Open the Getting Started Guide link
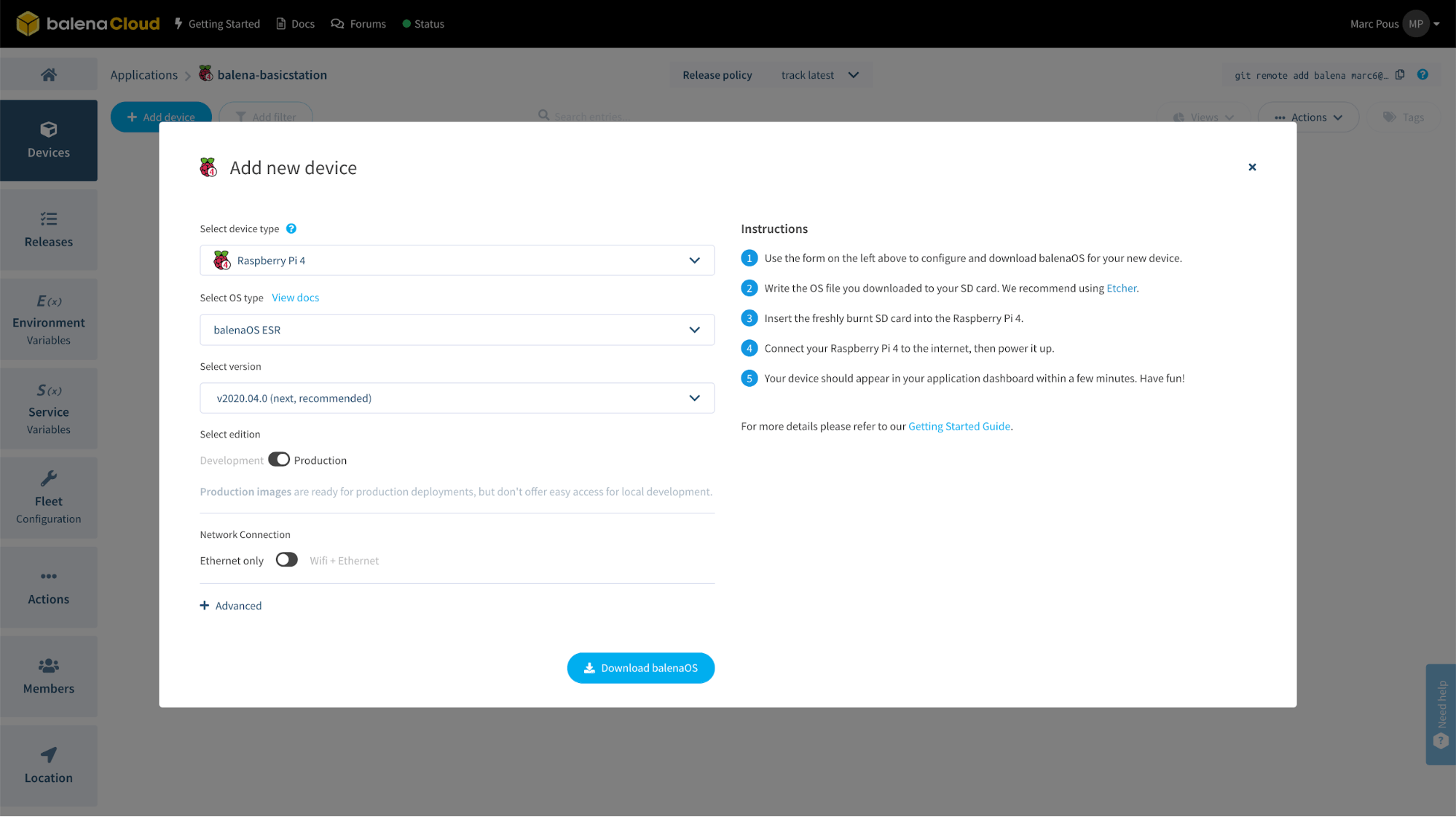This screenshot has height=817, width=1456. 959,426
